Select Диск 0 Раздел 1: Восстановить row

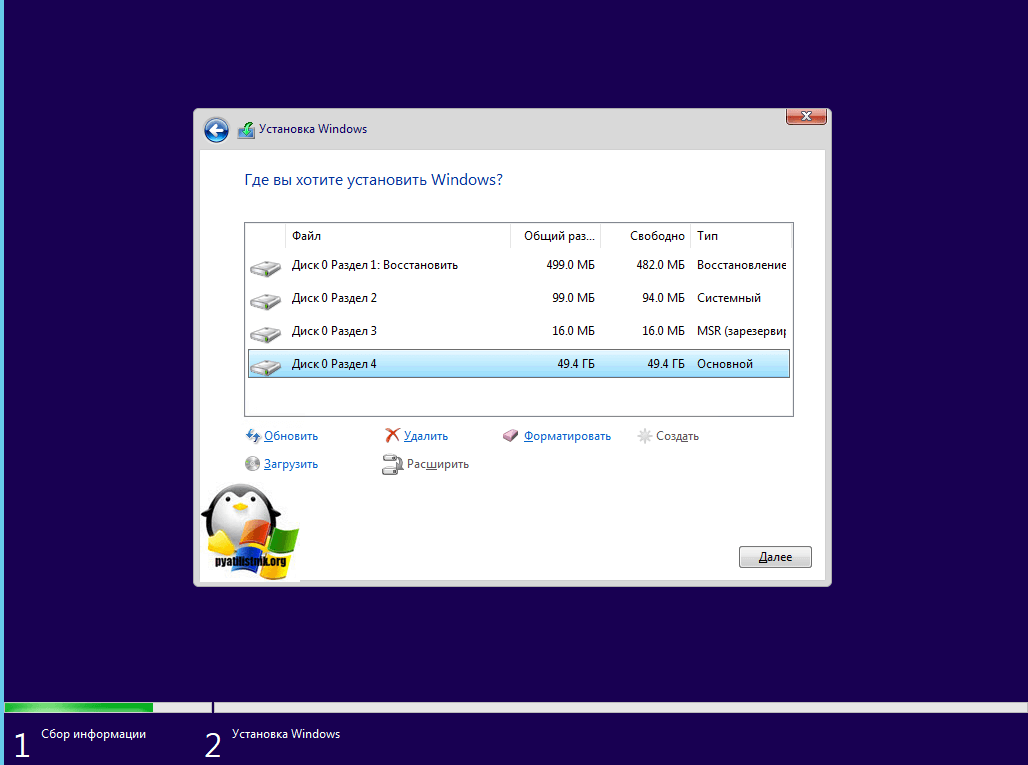[x=374, y=265]
